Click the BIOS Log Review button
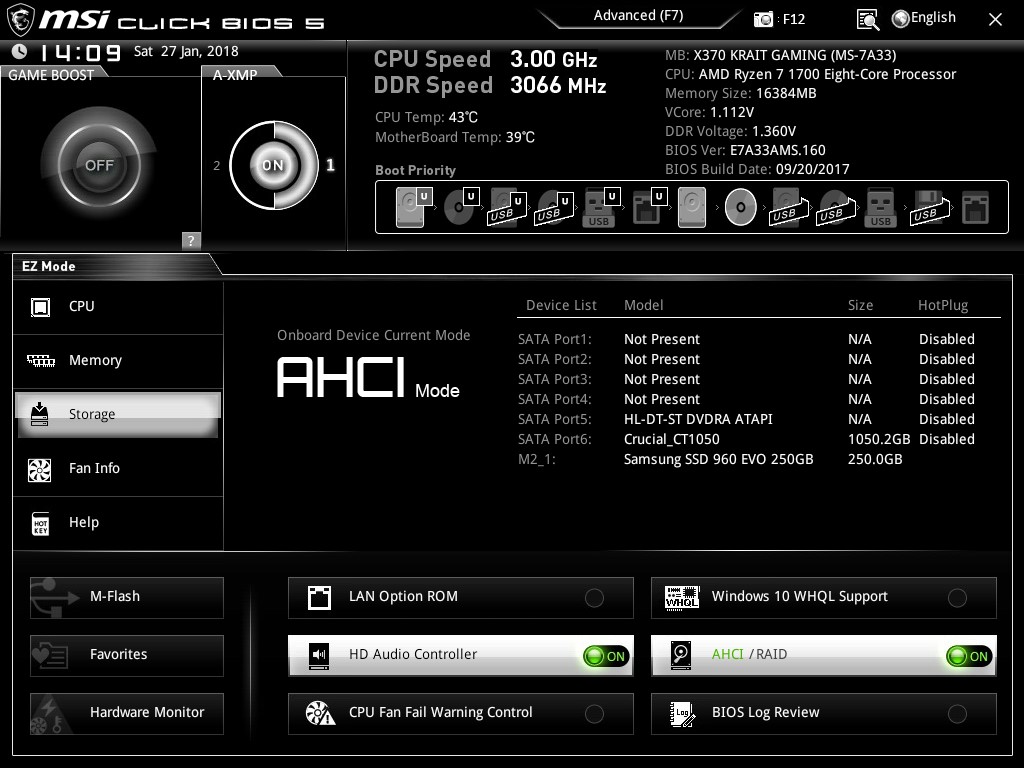The width and height of the screenshot is (1024, 768). coord(824,713)
